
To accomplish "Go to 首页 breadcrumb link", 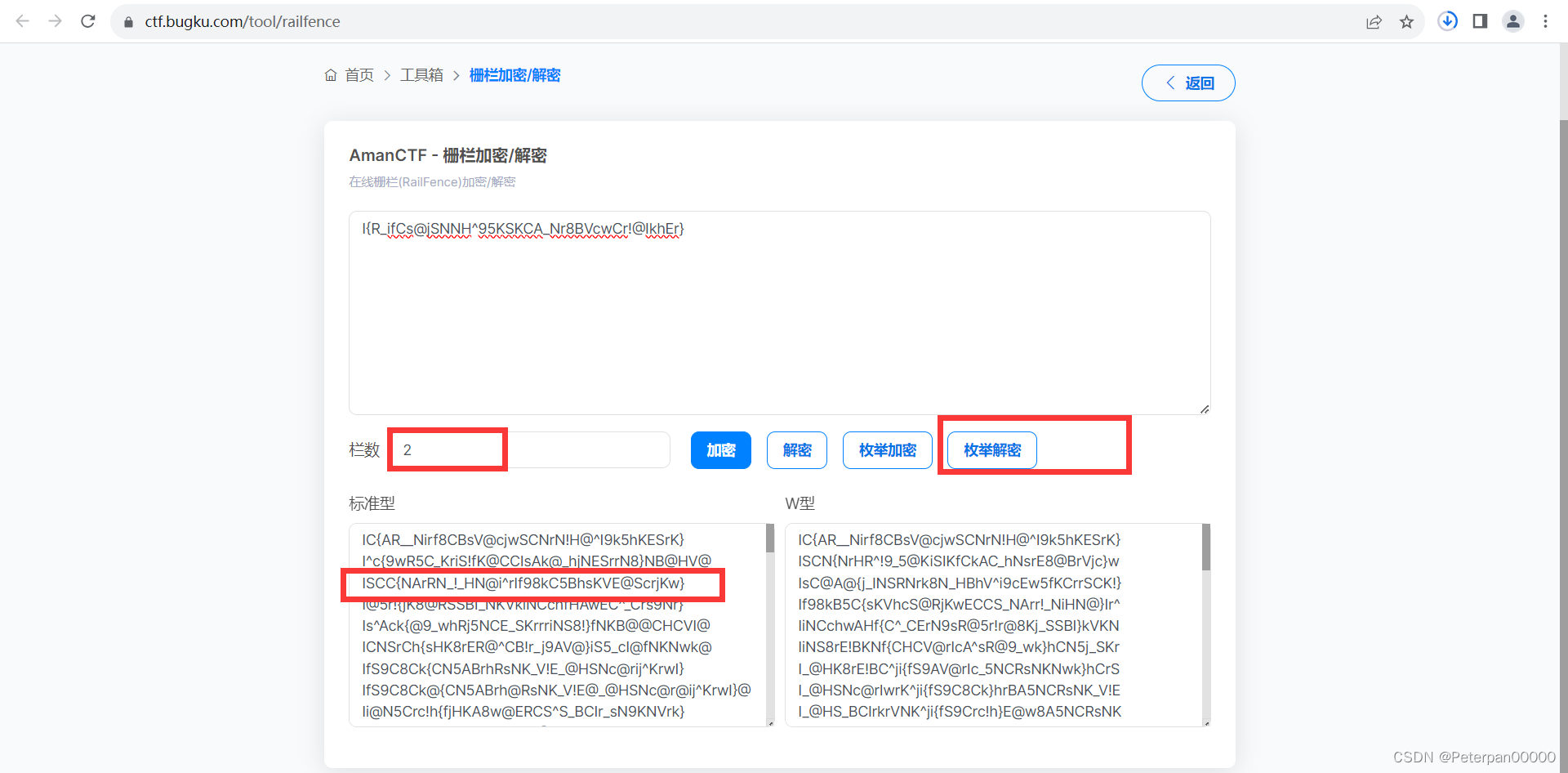I will pos(359,75).
